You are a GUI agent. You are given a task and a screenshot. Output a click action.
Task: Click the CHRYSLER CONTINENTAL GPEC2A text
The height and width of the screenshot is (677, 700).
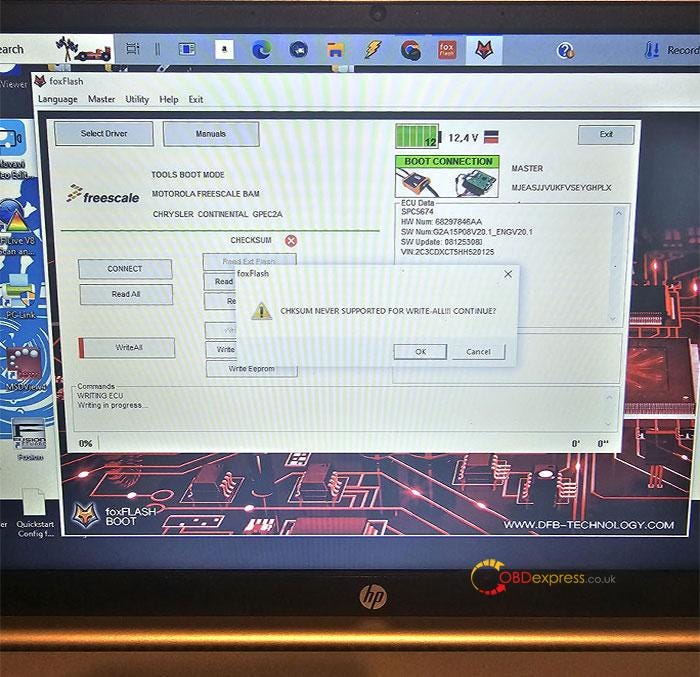(x=217, y=214)
